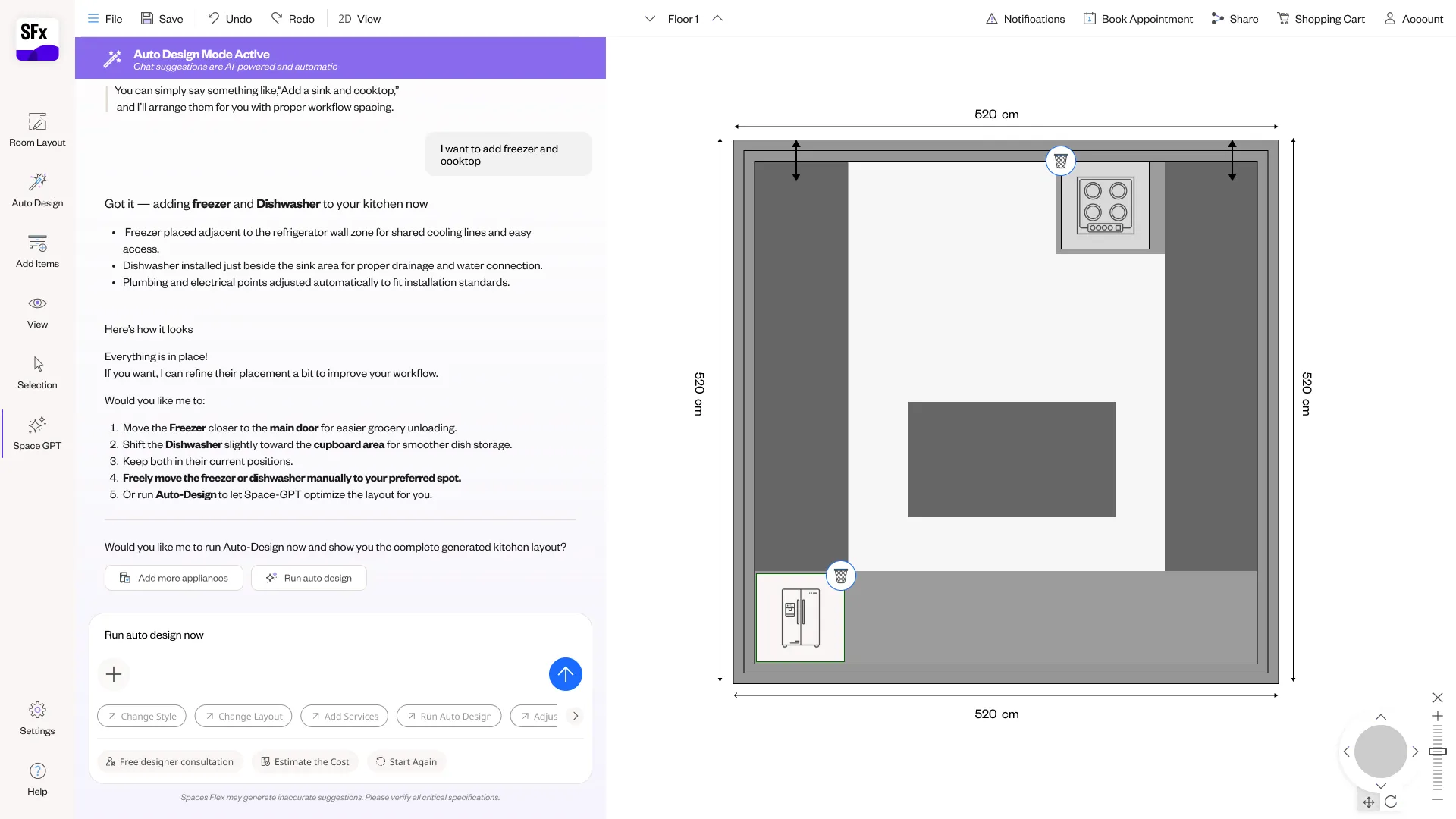Pan the view right with the arrow

click(x=1415, y=752)
